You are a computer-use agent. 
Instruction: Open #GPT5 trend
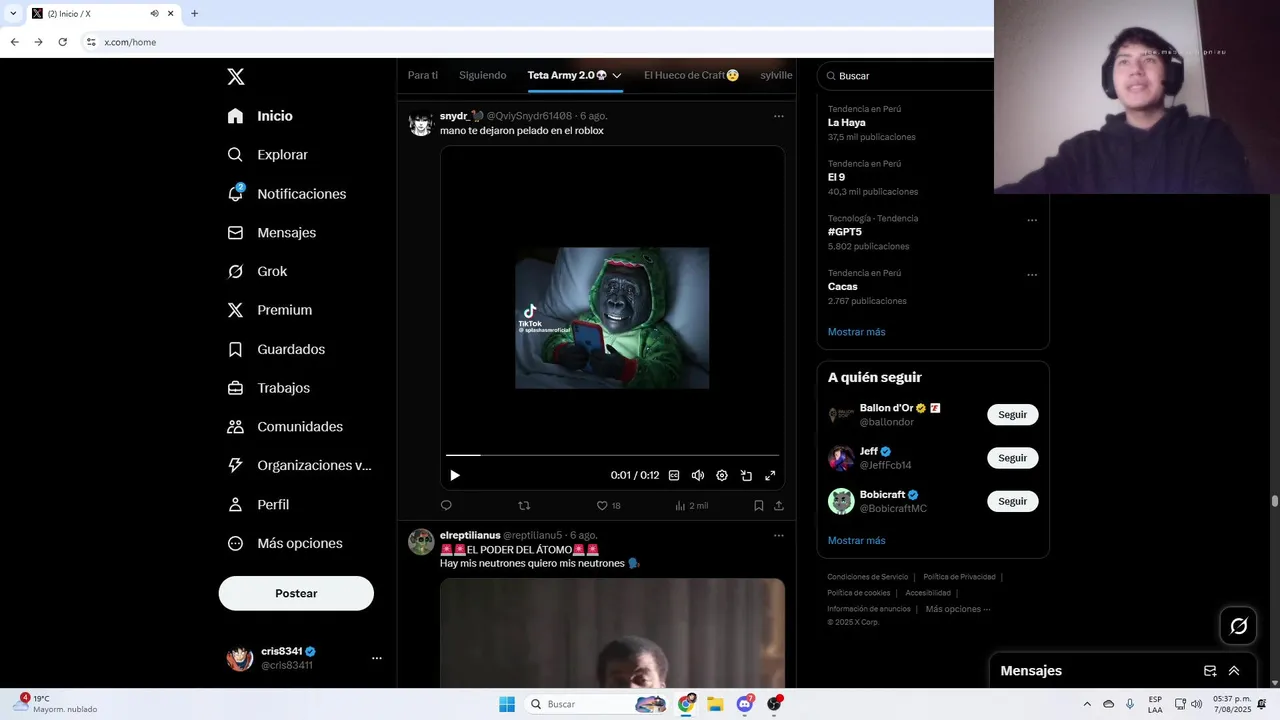[845, 232]
